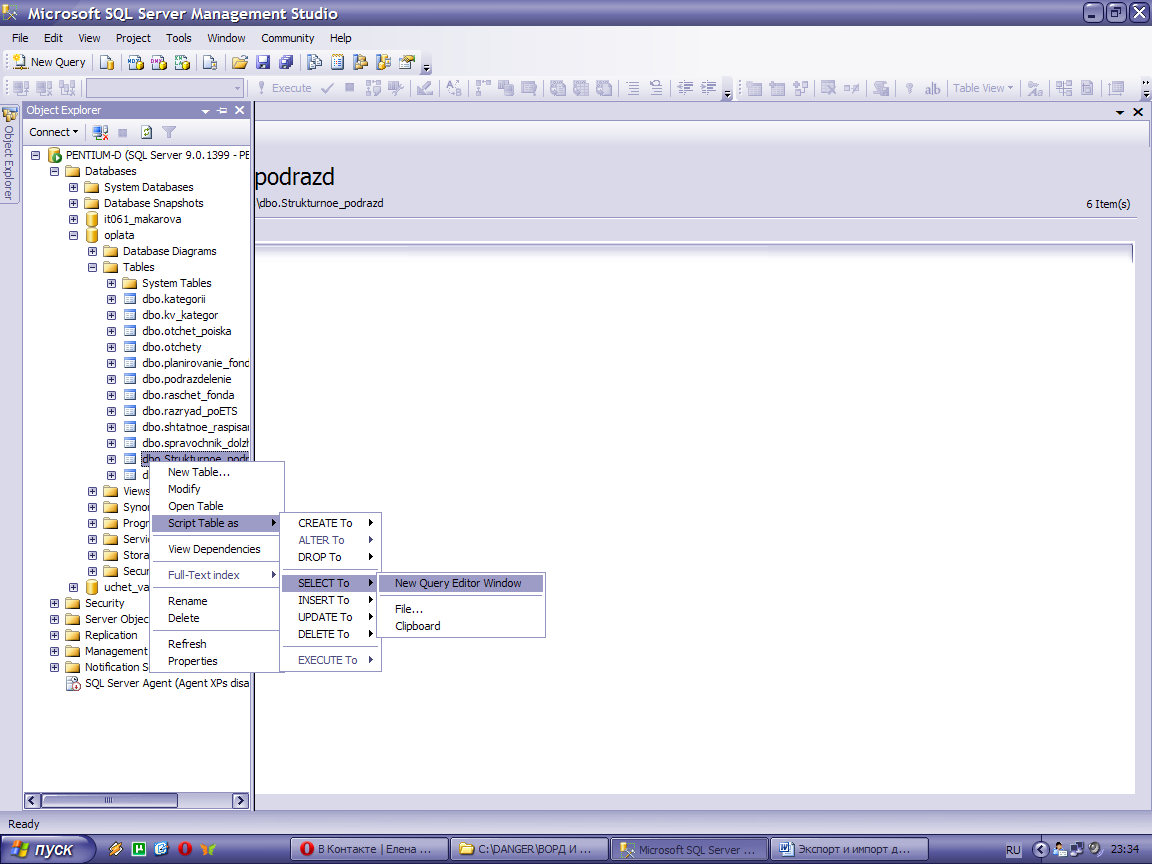The height and width of the screenshot is (864, 1152).
Task: Collapse the oplata database node
Action: pos(73,235)
